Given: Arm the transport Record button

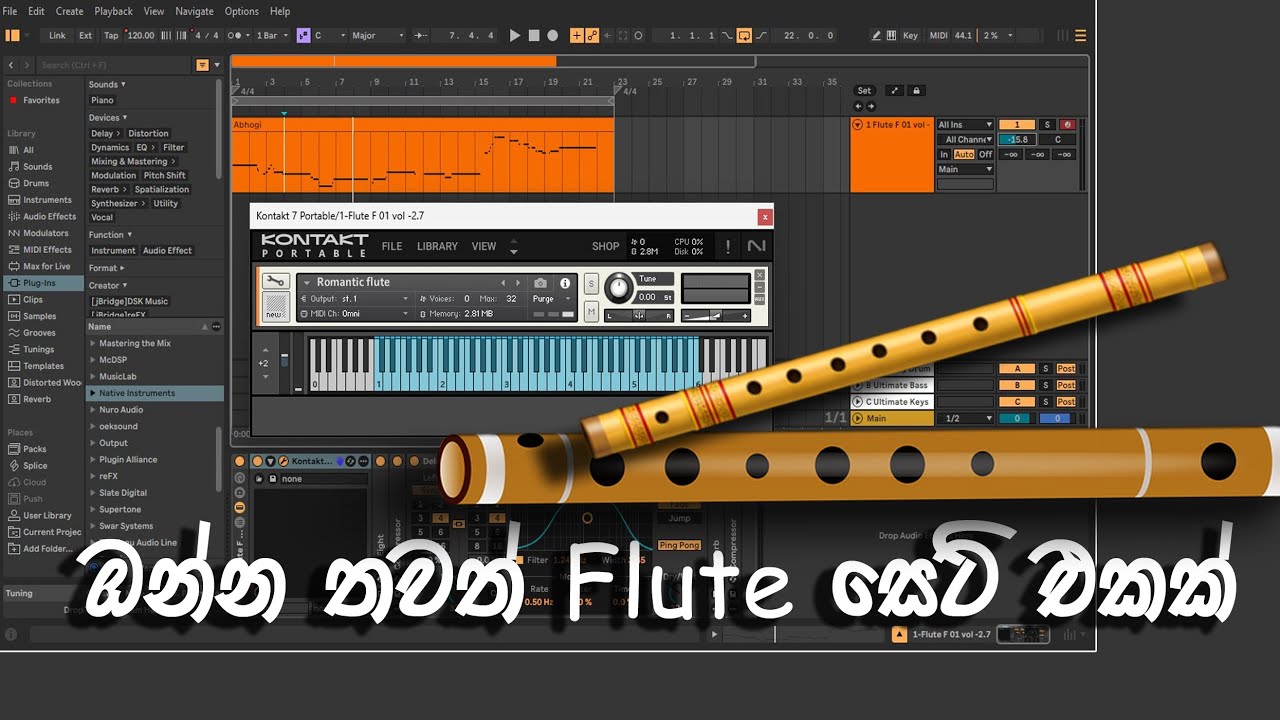Looking at the screenshot, I should [552, 35].
